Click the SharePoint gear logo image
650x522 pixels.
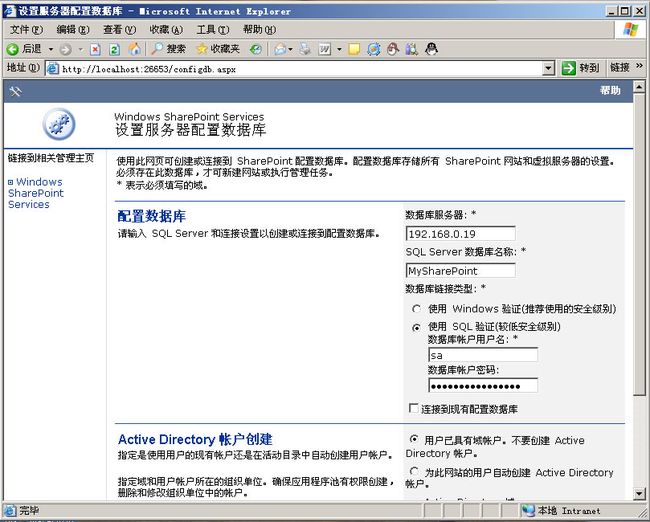pyautogui.click(x=59, y=124)
